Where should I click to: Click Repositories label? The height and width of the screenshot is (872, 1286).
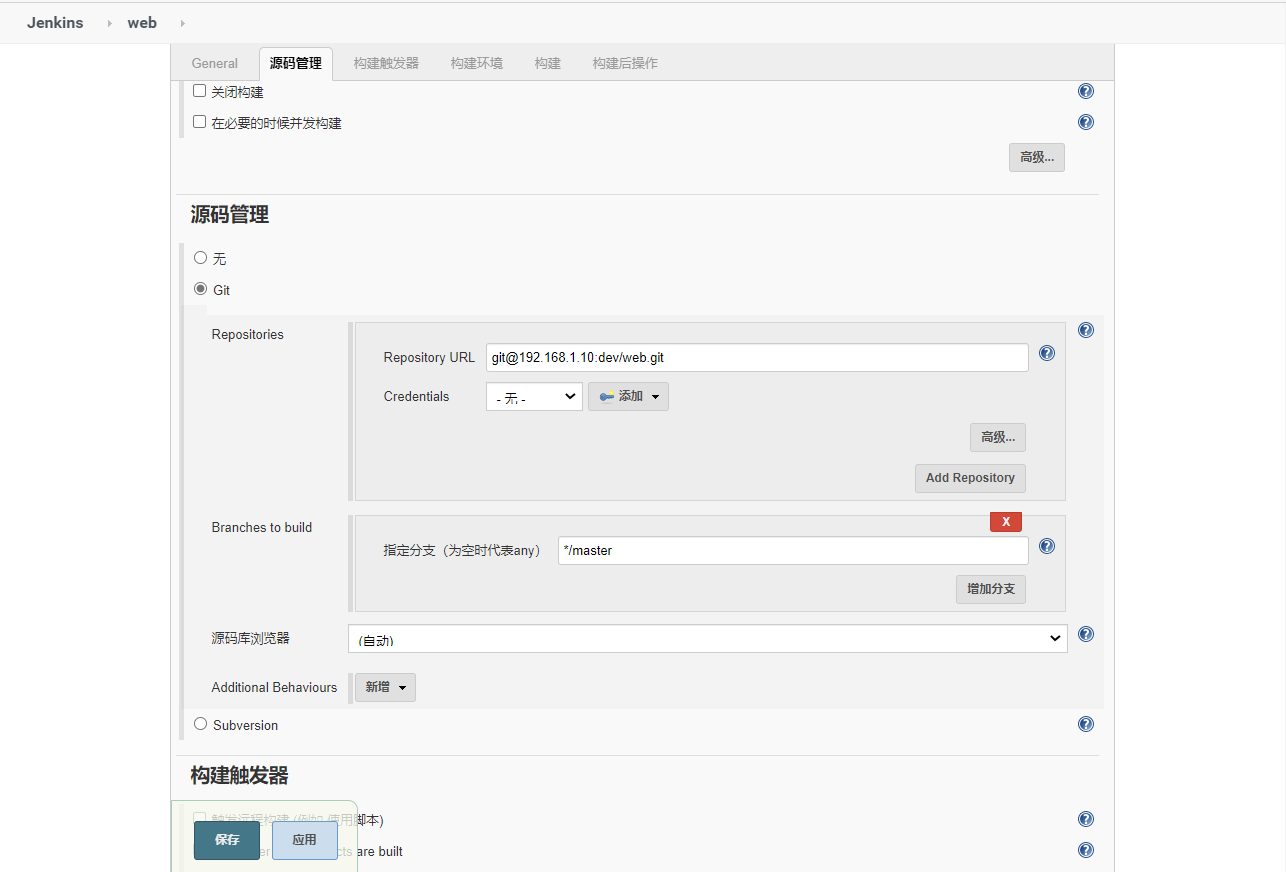[247, 334]
